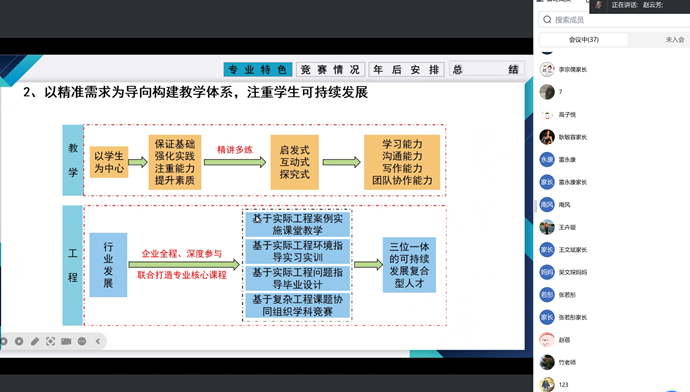Switch to the 会议中(37) tab

coord(584,40)
